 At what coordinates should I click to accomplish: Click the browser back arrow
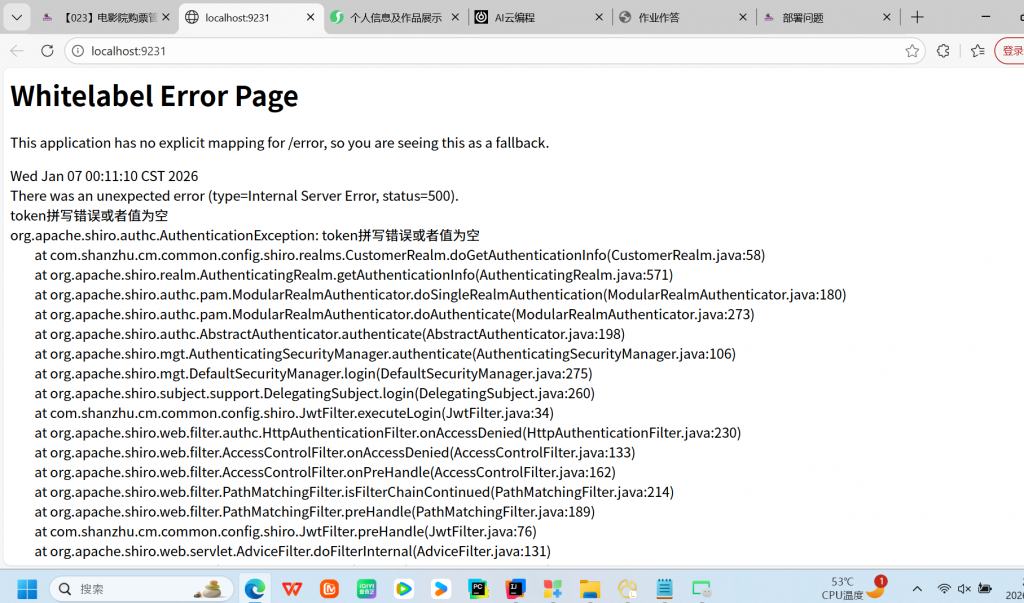coord(17,51)
